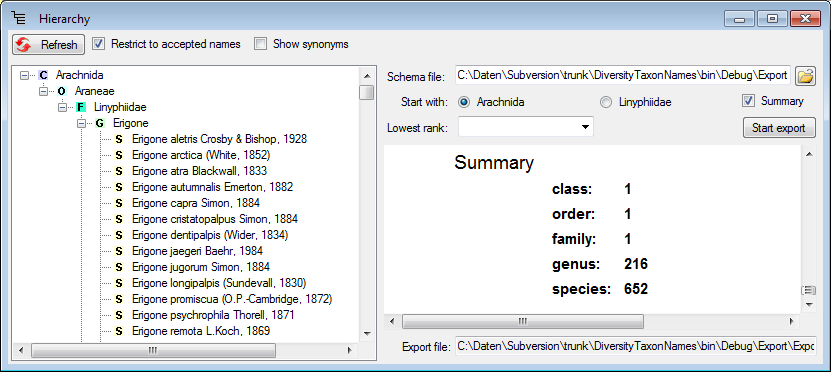831x372 pixels.
Task: Toggle the Summary checkbox
Action: 748,101
